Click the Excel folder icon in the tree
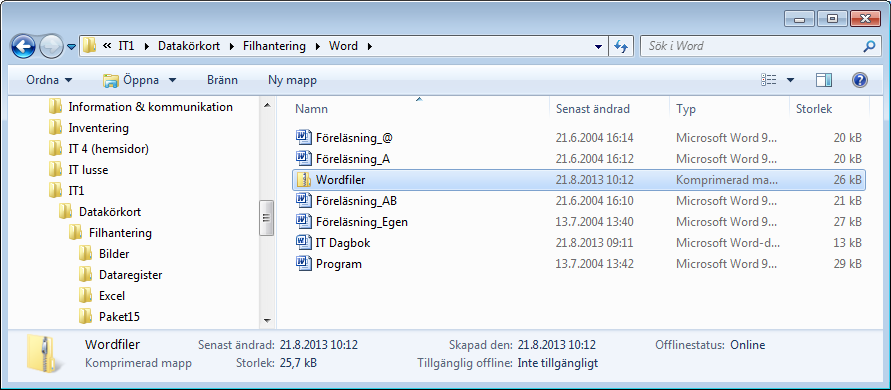 [85, 296]
